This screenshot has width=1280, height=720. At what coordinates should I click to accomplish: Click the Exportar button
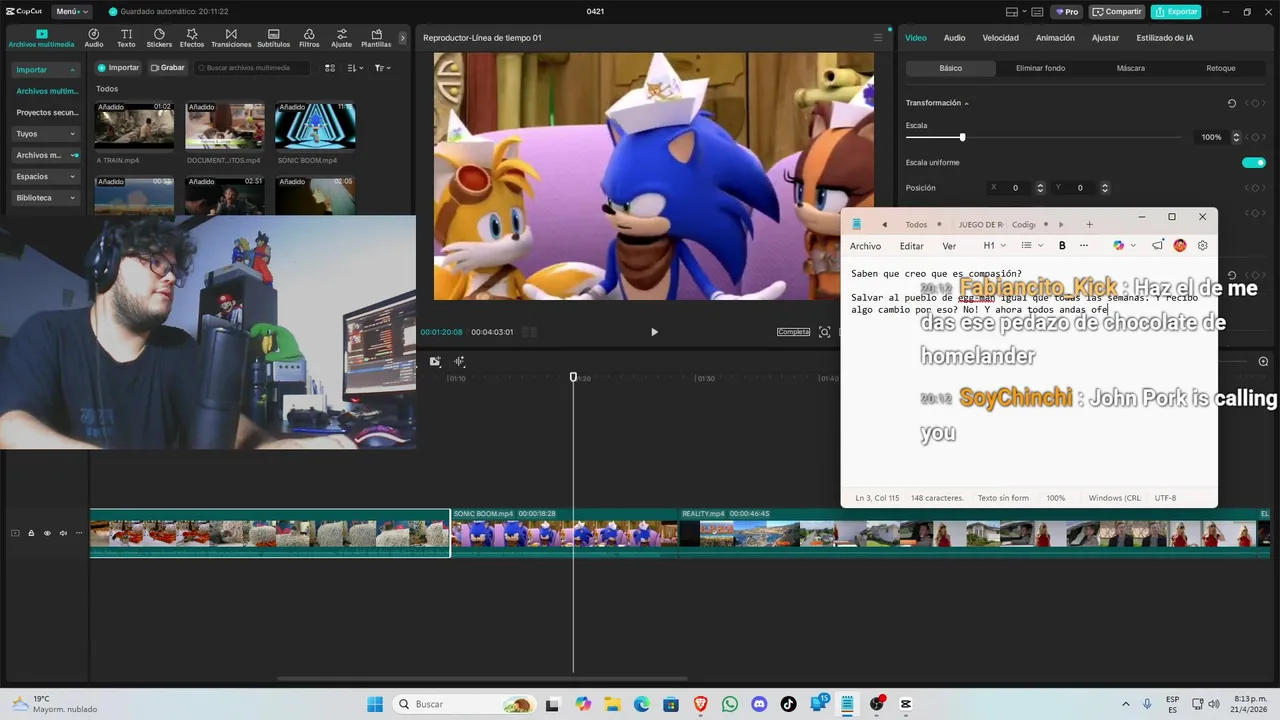click(x=1176, y=12)
